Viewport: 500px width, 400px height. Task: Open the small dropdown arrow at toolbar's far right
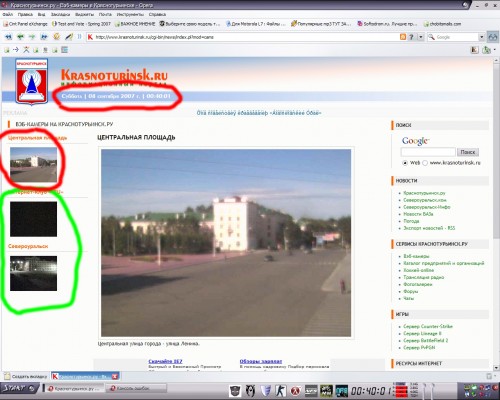[494, 50]
